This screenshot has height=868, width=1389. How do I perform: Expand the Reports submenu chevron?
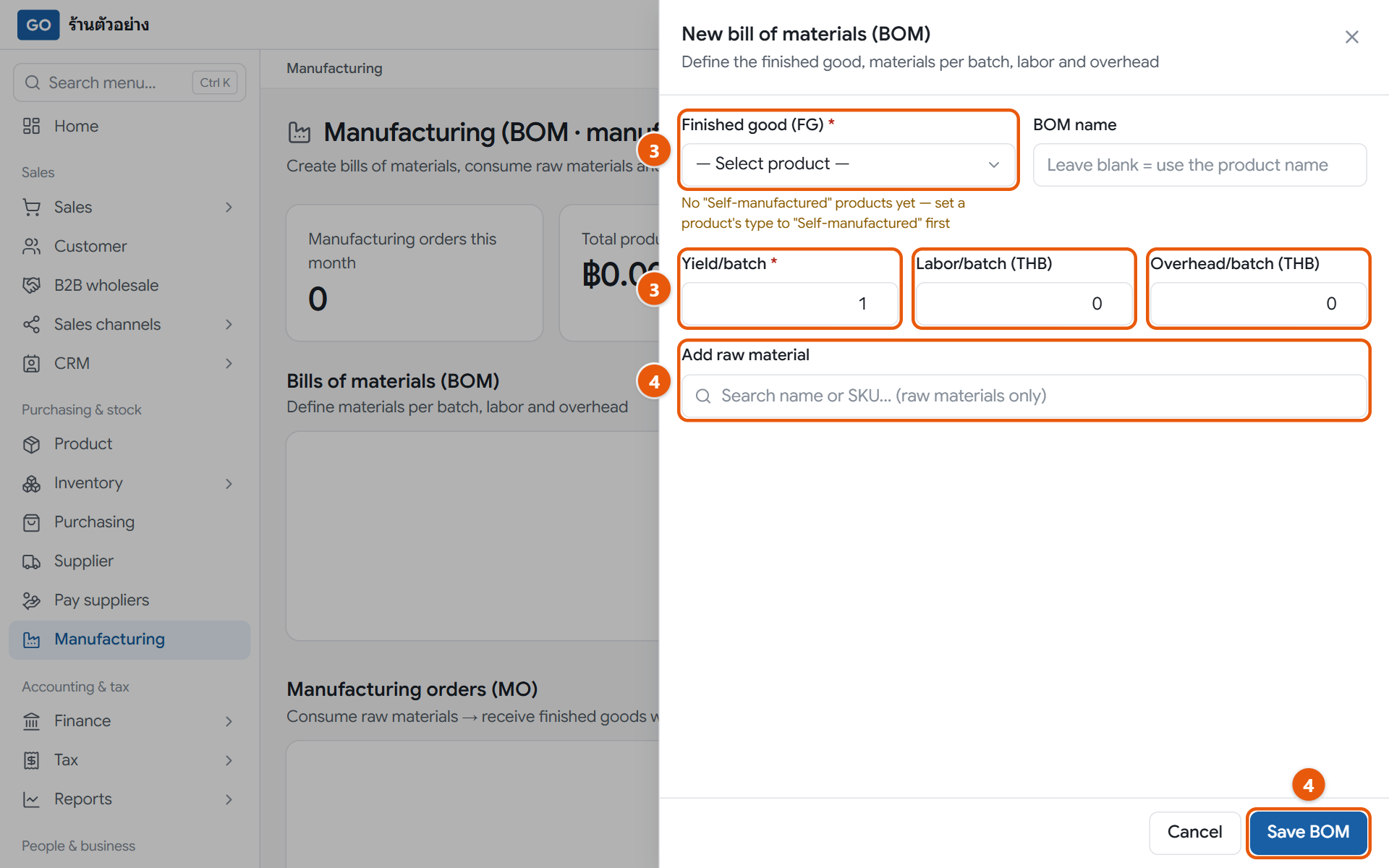229,800
